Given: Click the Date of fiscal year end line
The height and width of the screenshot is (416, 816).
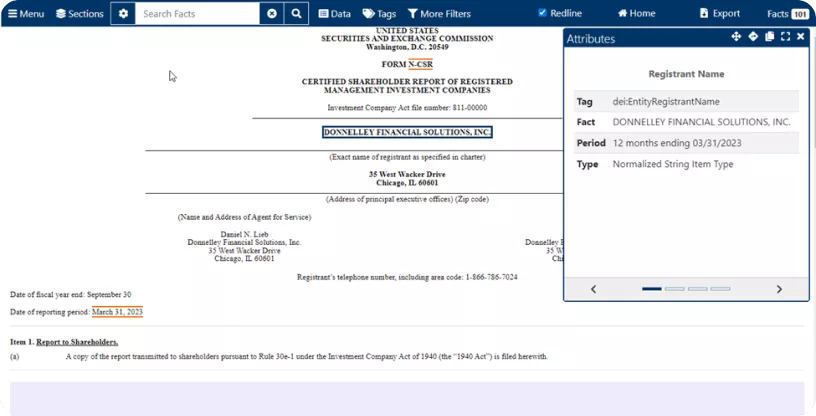Looking at the screenshot, I should point(71,295).
